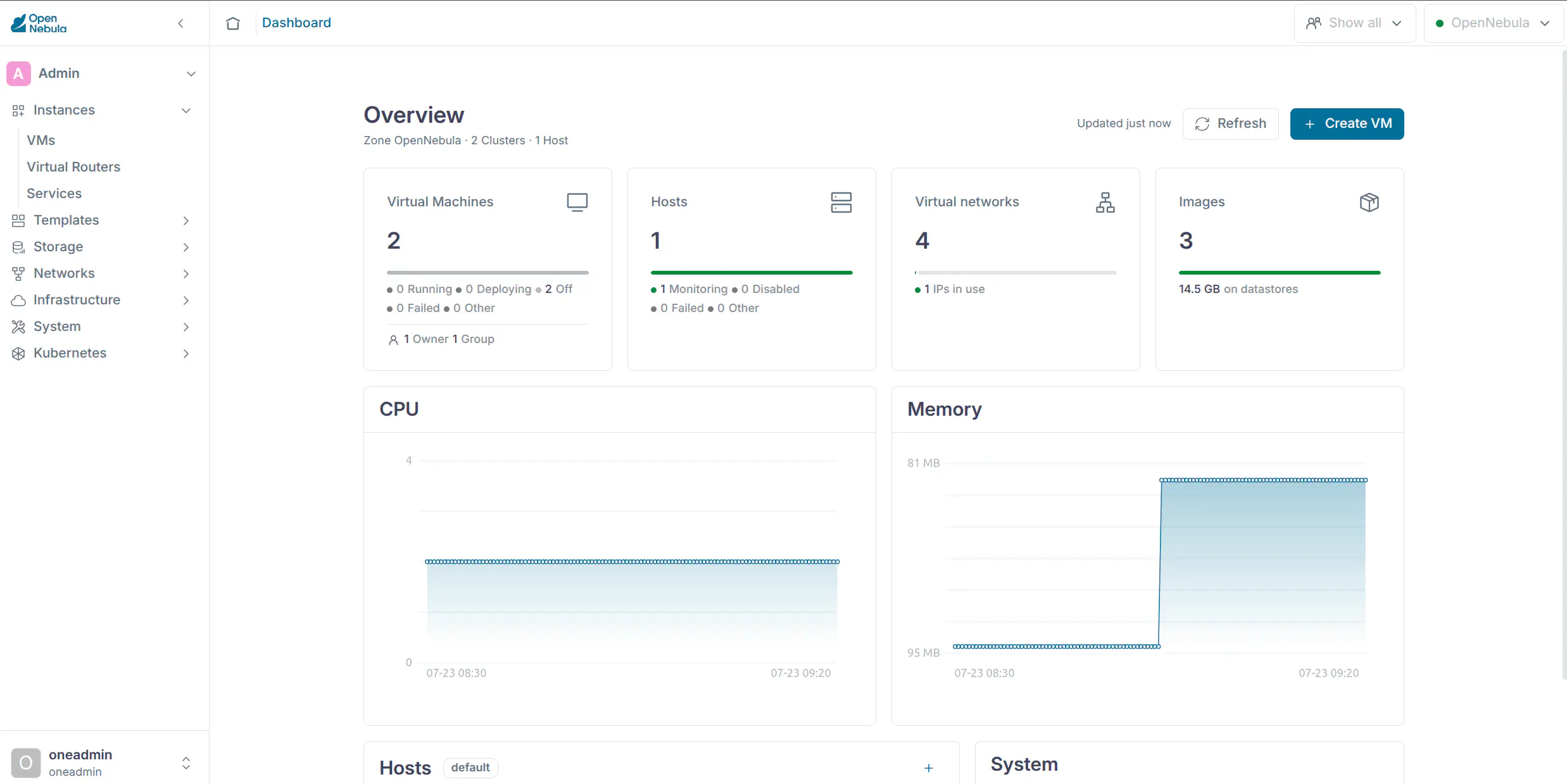Click the Networks sidebar icon
This screenshot has height=784, width=1567.
point(18,273)
